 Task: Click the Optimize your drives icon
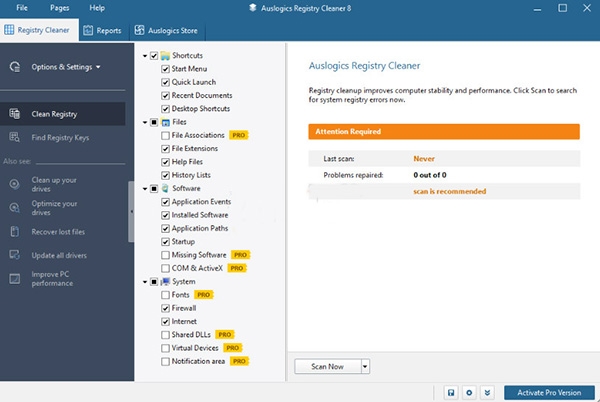coord(15,208)
